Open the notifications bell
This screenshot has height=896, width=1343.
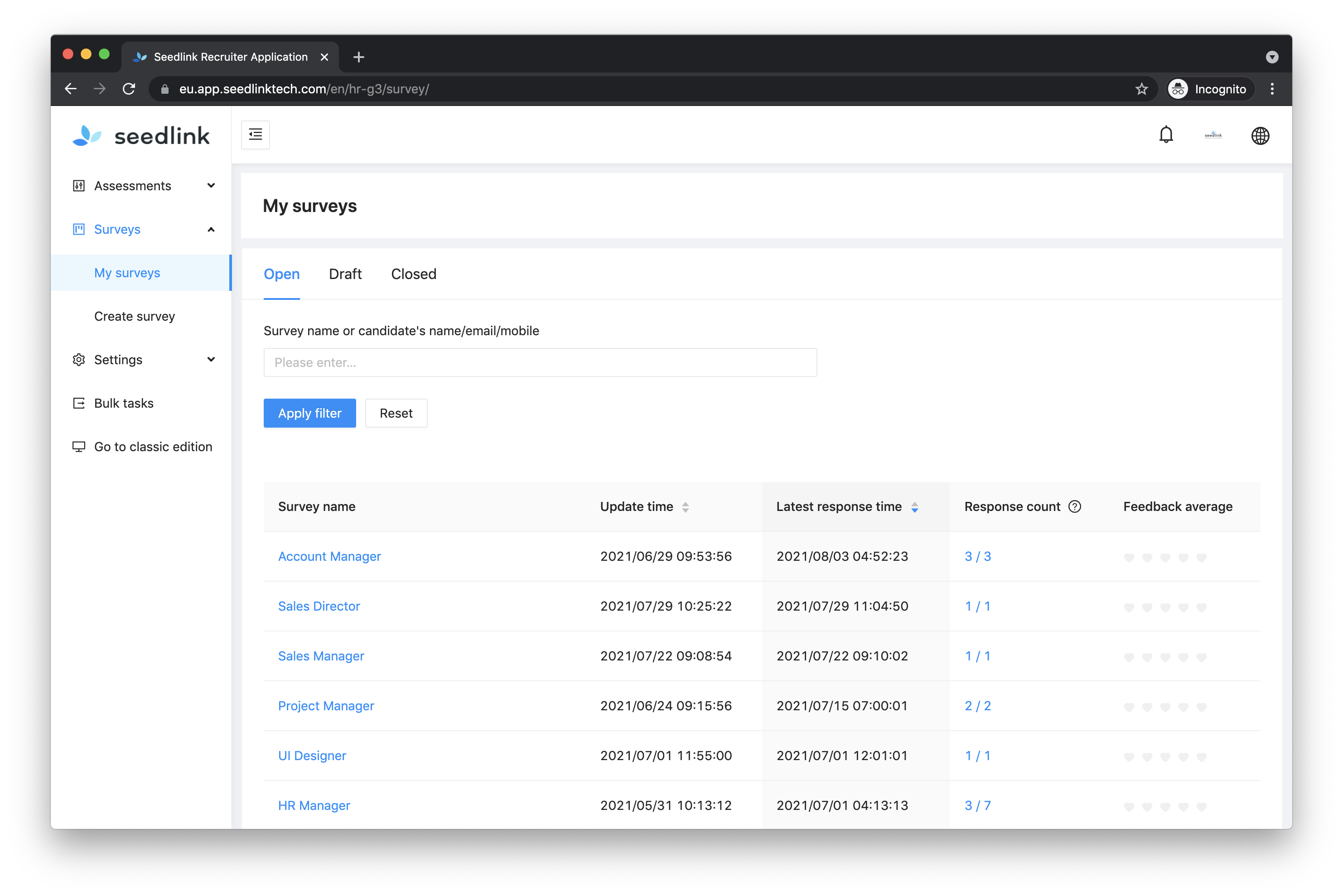click(x=1166, y=135)
